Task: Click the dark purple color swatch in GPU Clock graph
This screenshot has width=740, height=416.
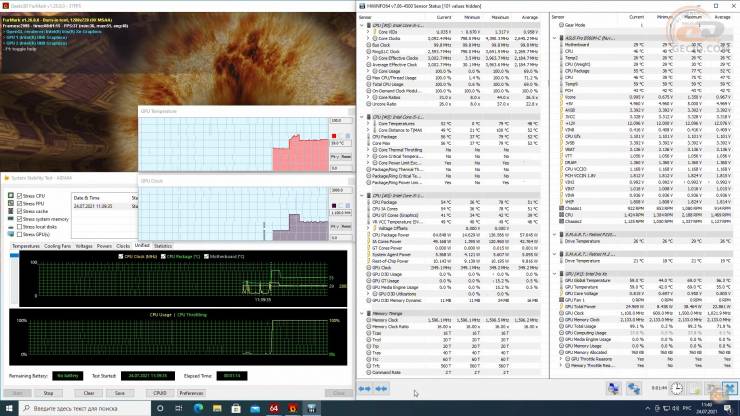Action: pos(334,206)
